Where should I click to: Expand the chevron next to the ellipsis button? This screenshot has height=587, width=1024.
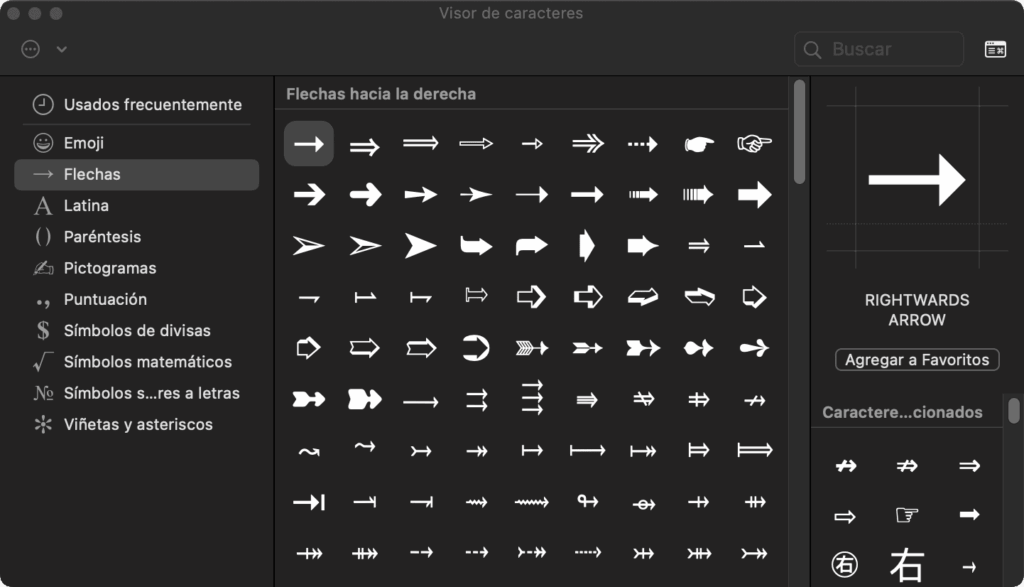61,49
